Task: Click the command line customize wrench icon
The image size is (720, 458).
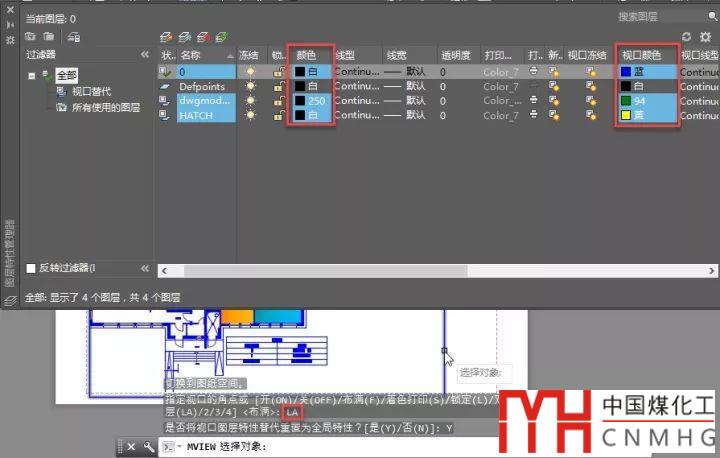Action: point(147,447)
